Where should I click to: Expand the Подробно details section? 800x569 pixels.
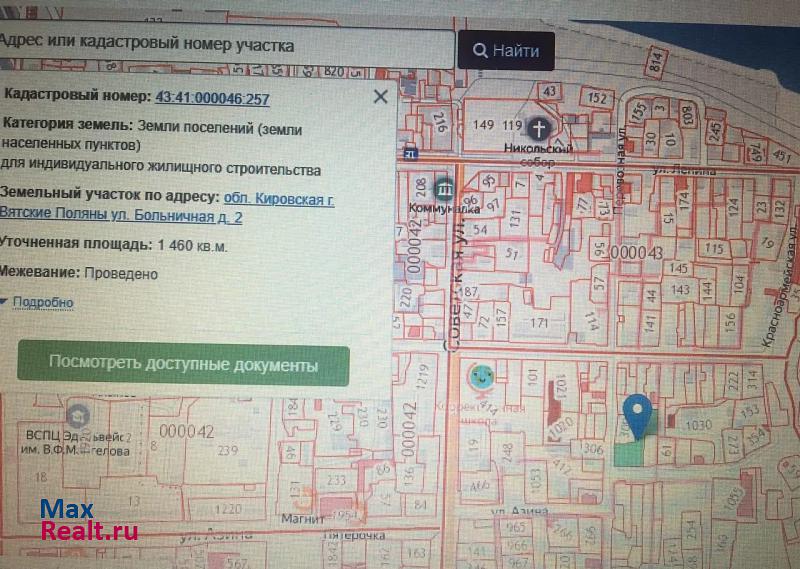[42, 303]
